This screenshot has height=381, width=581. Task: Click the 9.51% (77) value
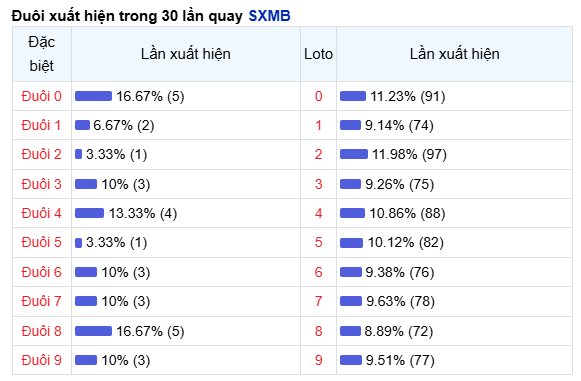pos(400,360)
